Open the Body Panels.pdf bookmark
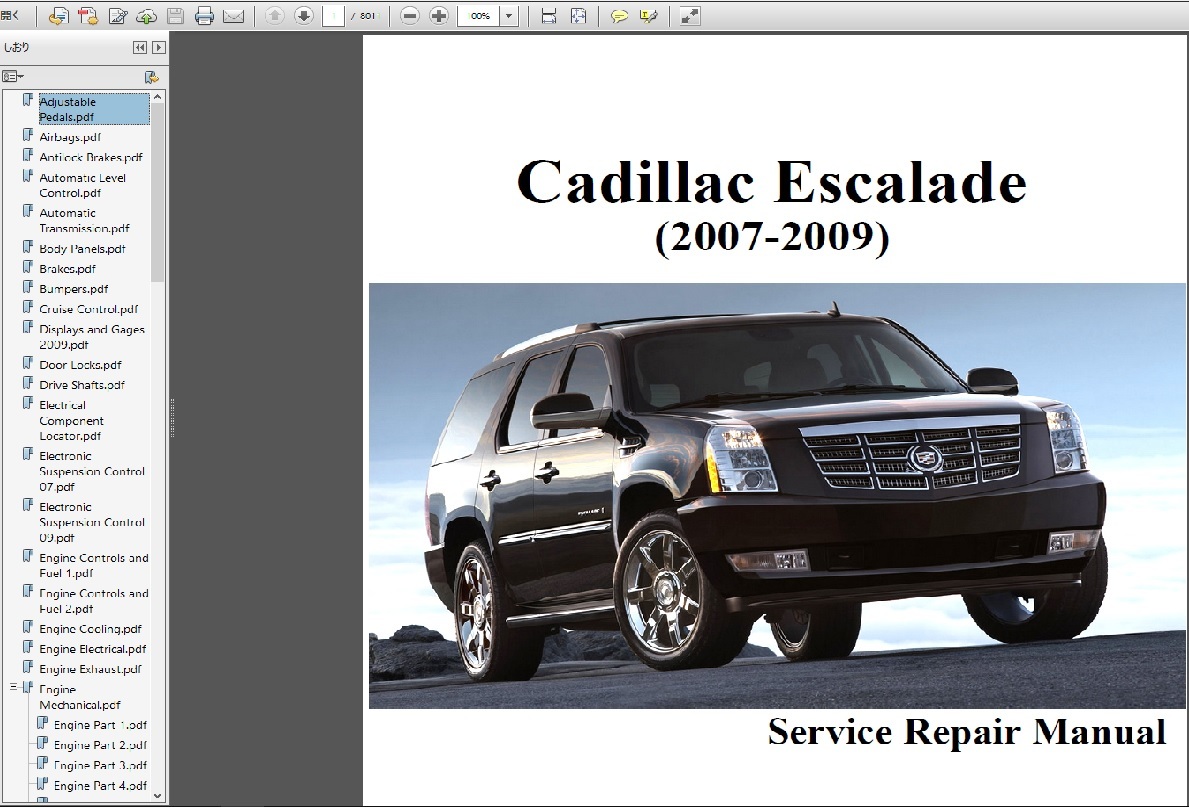 tap(83, 249)
